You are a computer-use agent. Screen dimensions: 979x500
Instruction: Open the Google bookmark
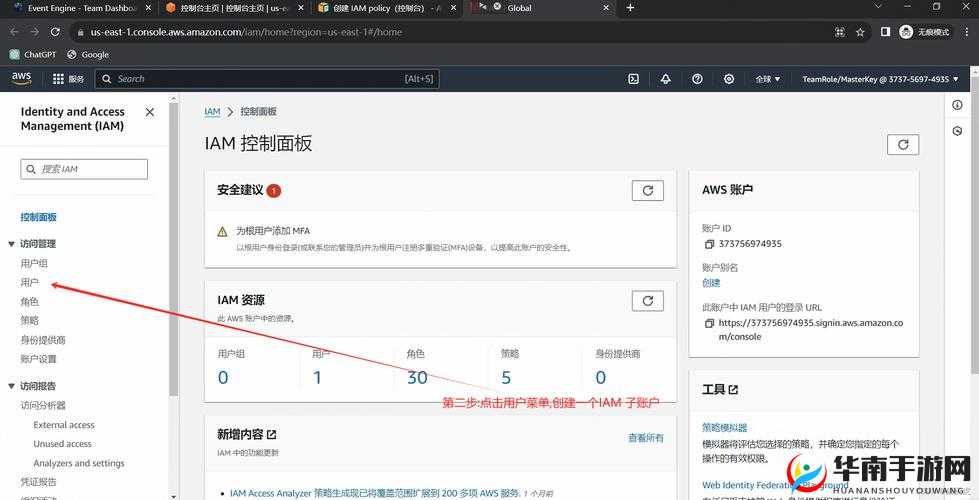click(x=88, y=55)
